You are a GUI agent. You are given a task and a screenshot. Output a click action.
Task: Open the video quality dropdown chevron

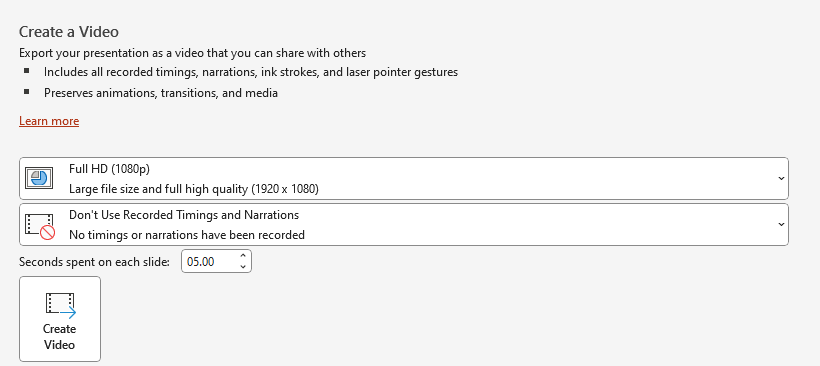point(781,178)
